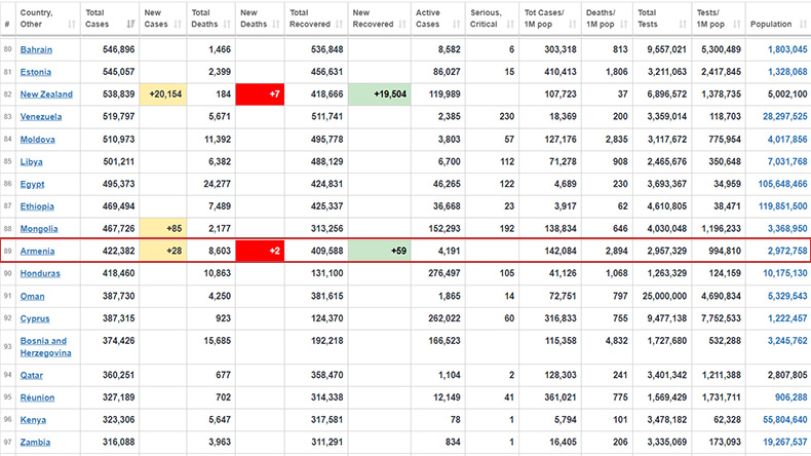Viewport: 811px width, 456px height.
Task: Sort by Active Cases arrows icon
Action: point(456,24)
